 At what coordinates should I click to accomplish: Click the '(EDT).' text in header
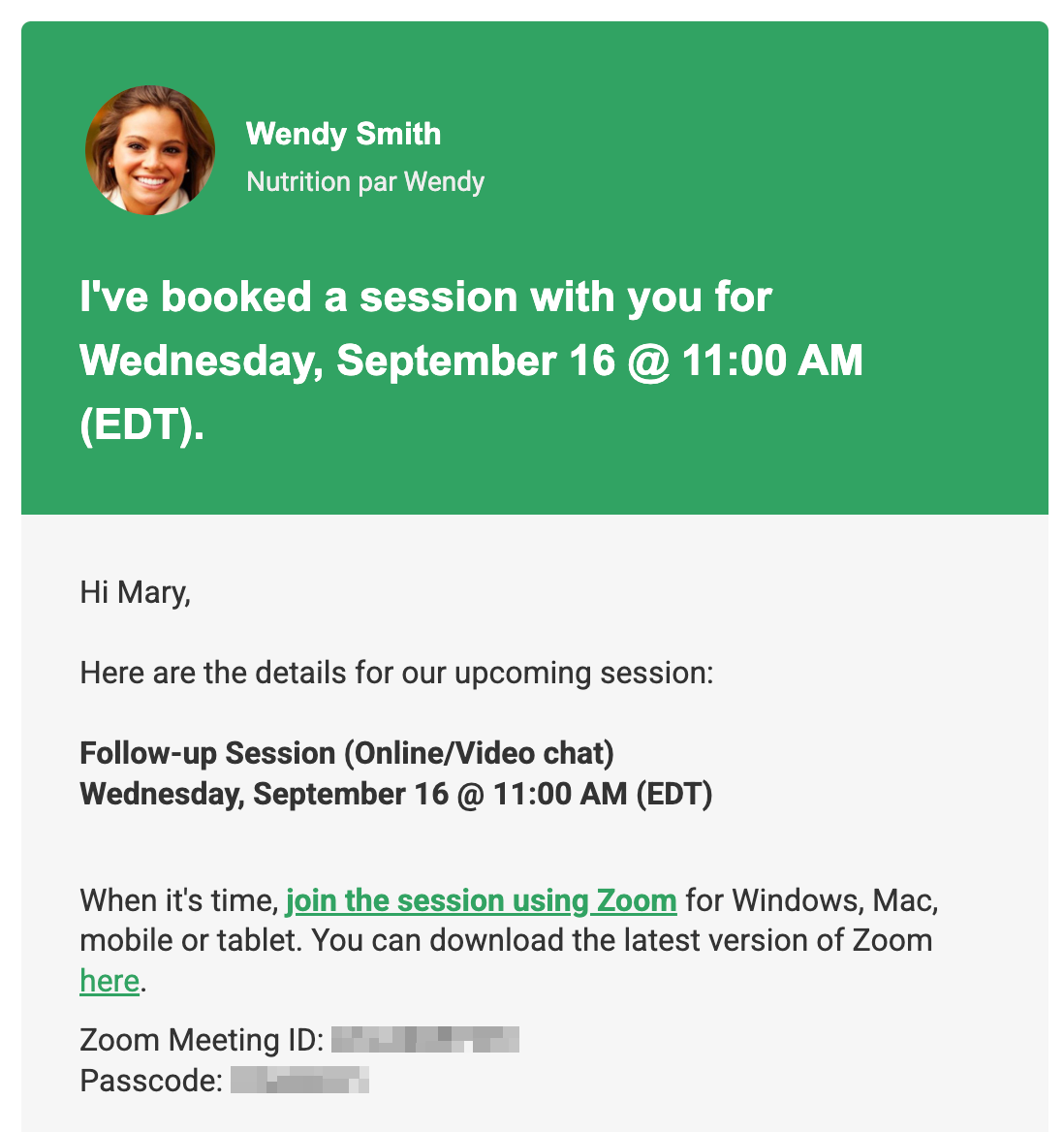[x=142, y=424]
